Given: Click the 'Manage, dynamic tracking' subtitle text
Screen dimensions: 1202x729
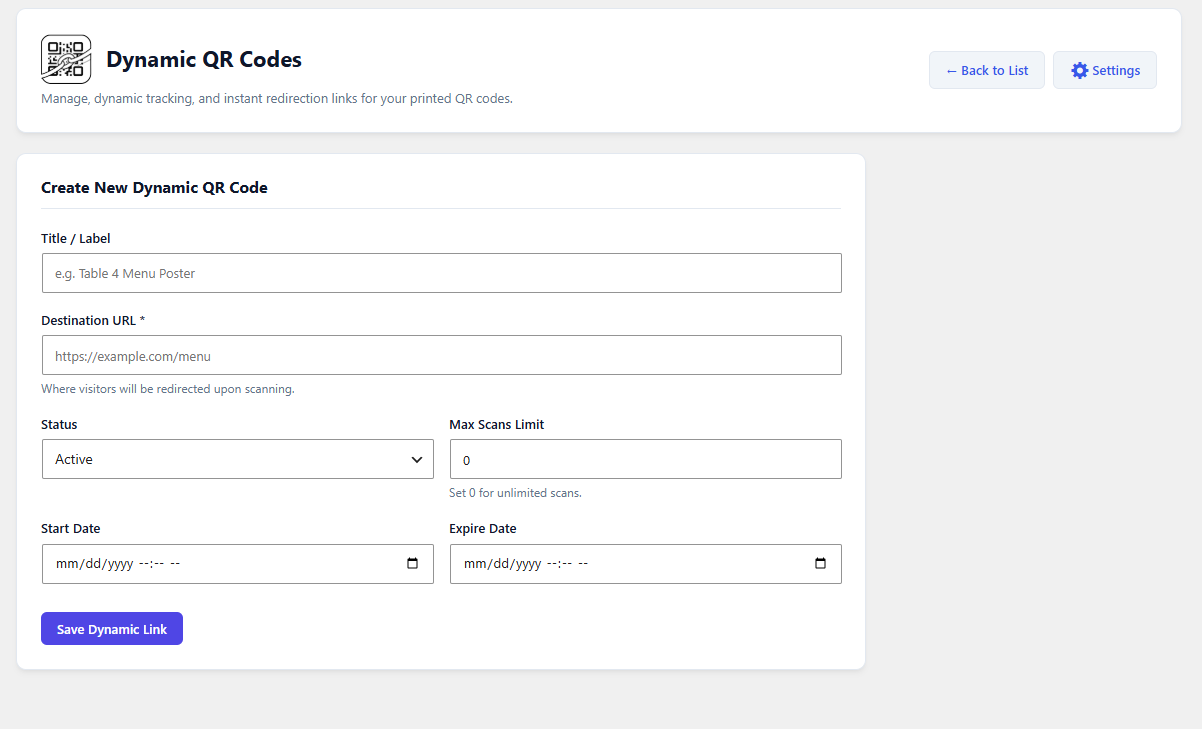Looking at the screenshot, I should coord(277,99).
